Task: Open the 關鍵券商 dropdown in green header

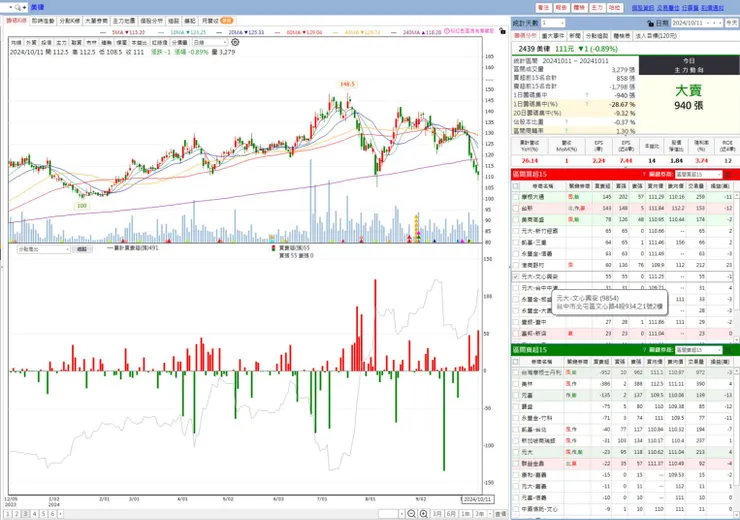Action: (x=698, y=350)
